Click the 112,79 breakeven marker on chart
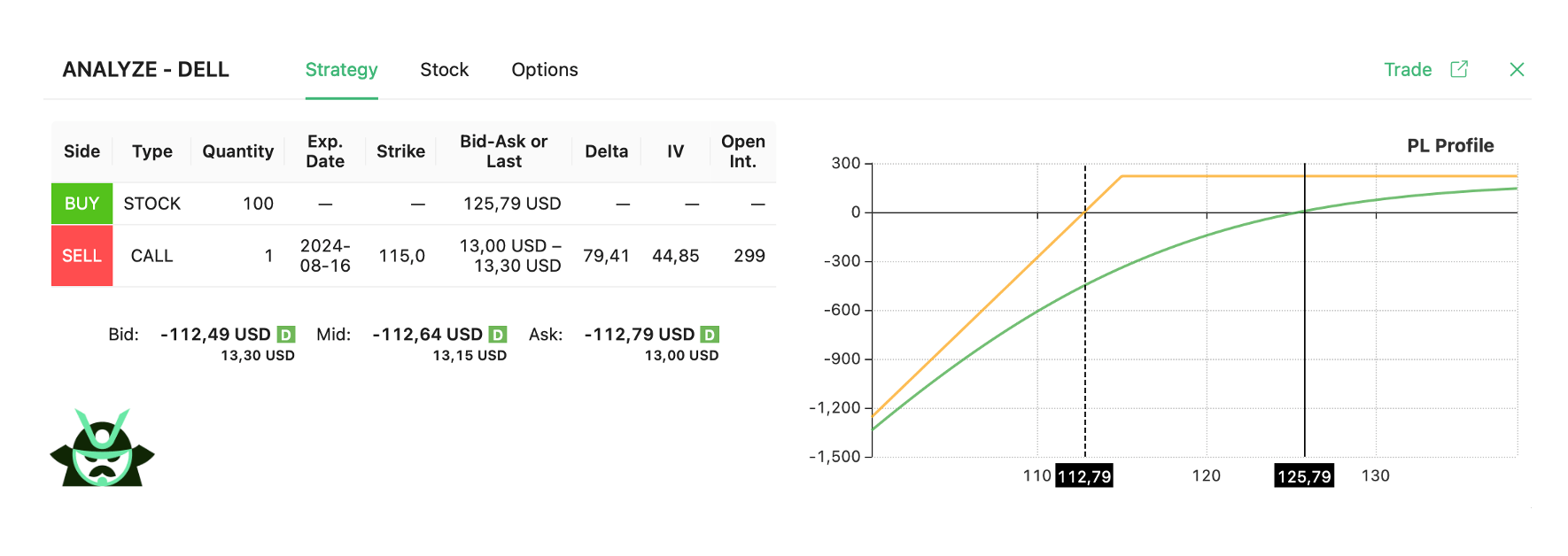1568x556 pixels. coord(1084,476)
